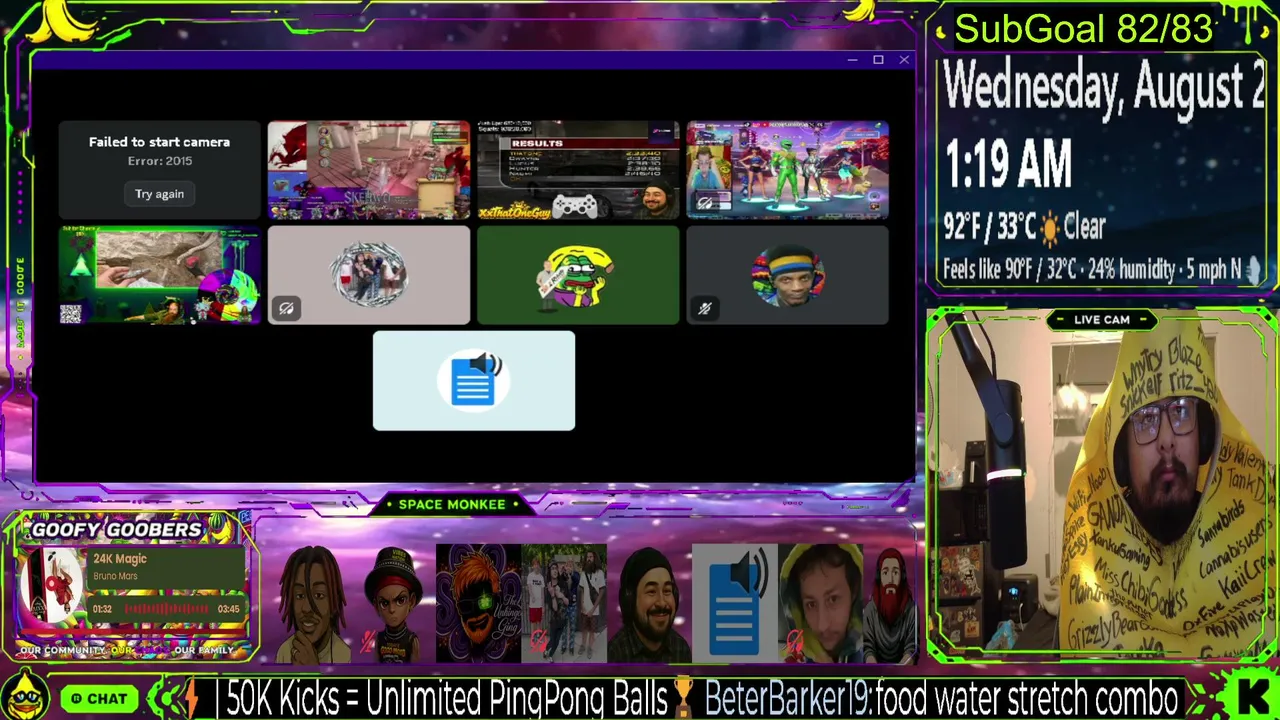Click the song duration 03:45
The width and height of the screenshot is (1280, 720).
(x=229, y=609)
